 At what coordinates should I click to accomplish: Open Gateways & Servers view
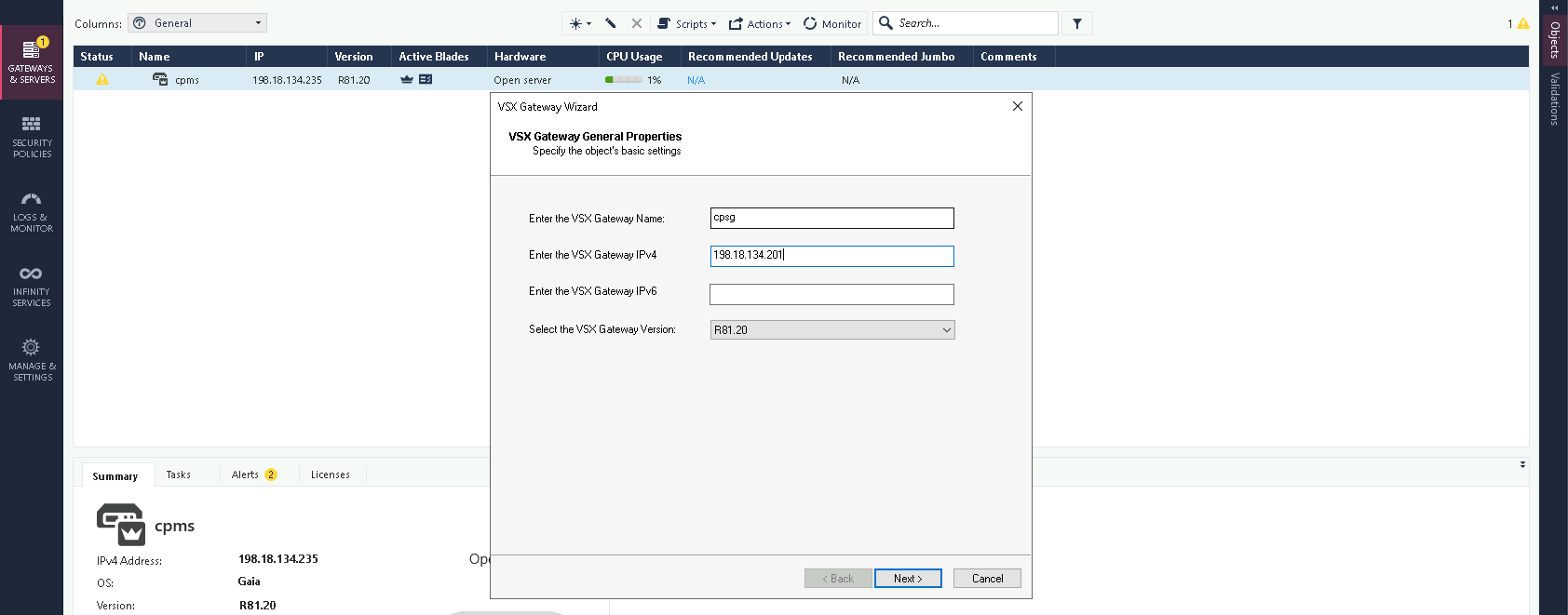tap(32, 62)
